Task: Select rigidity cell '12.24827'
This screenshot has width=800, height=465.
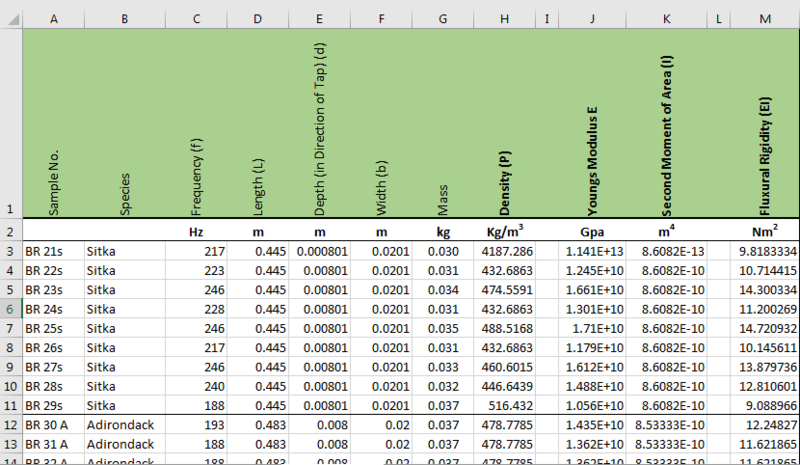Action: click(x=765, y=425)
